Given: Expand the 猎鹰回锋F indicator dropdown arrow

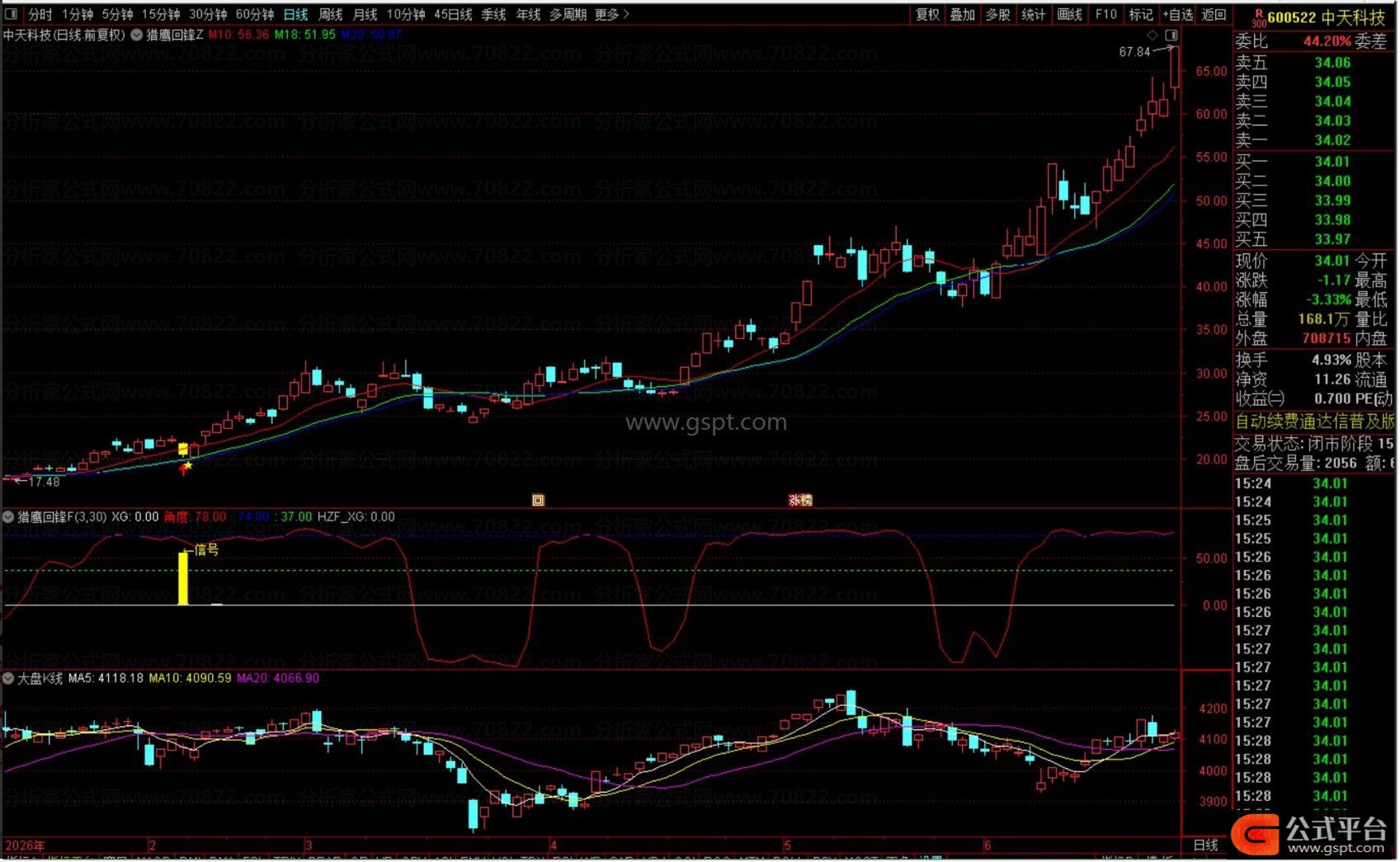Looking at the screenshot, I should [8, 517].
